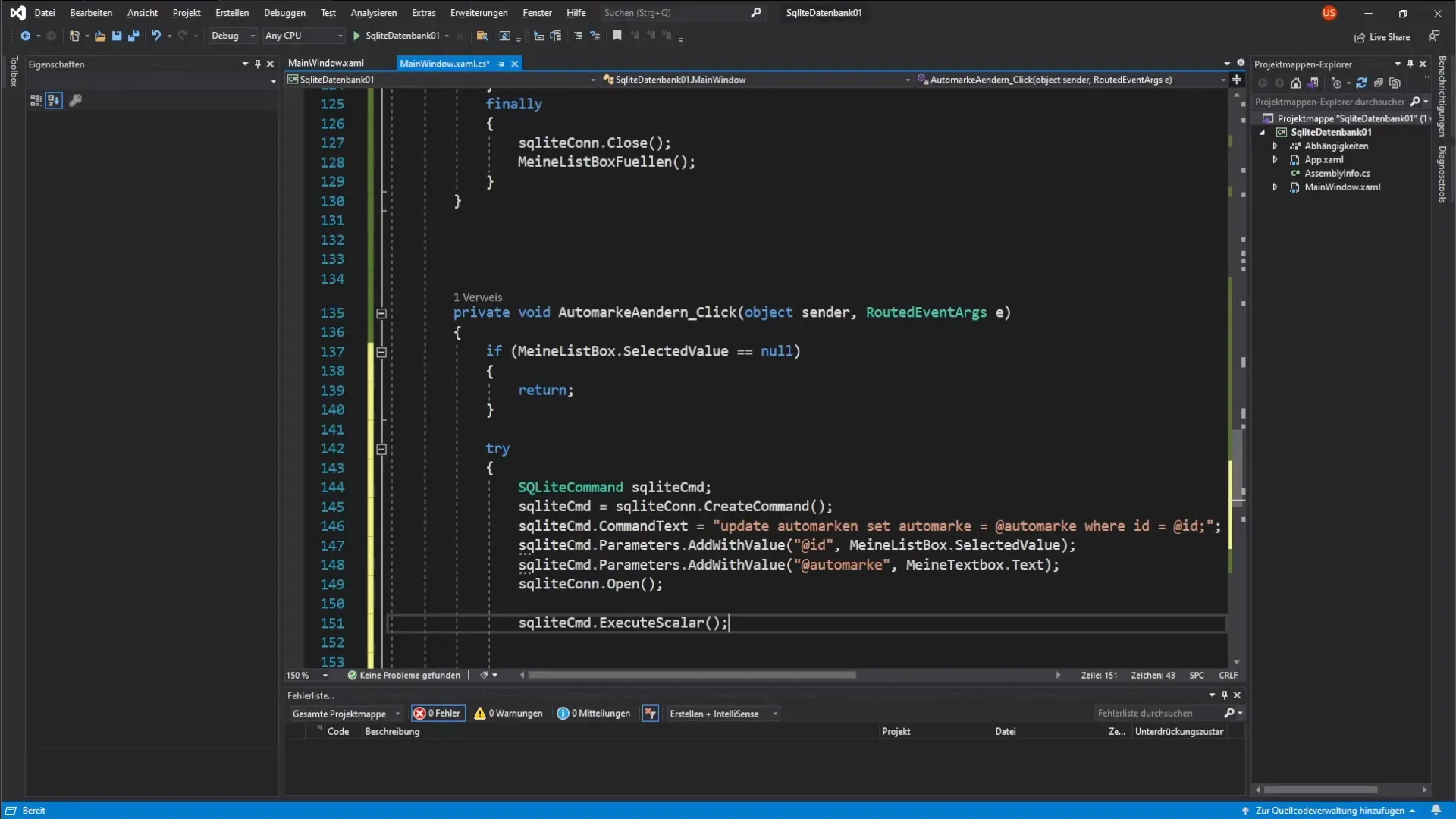The height and width of the screenshot is (819, 1456).
Task: Collapse all items in Projektmappen-Explorer
Action: (x=1379, y=83)
